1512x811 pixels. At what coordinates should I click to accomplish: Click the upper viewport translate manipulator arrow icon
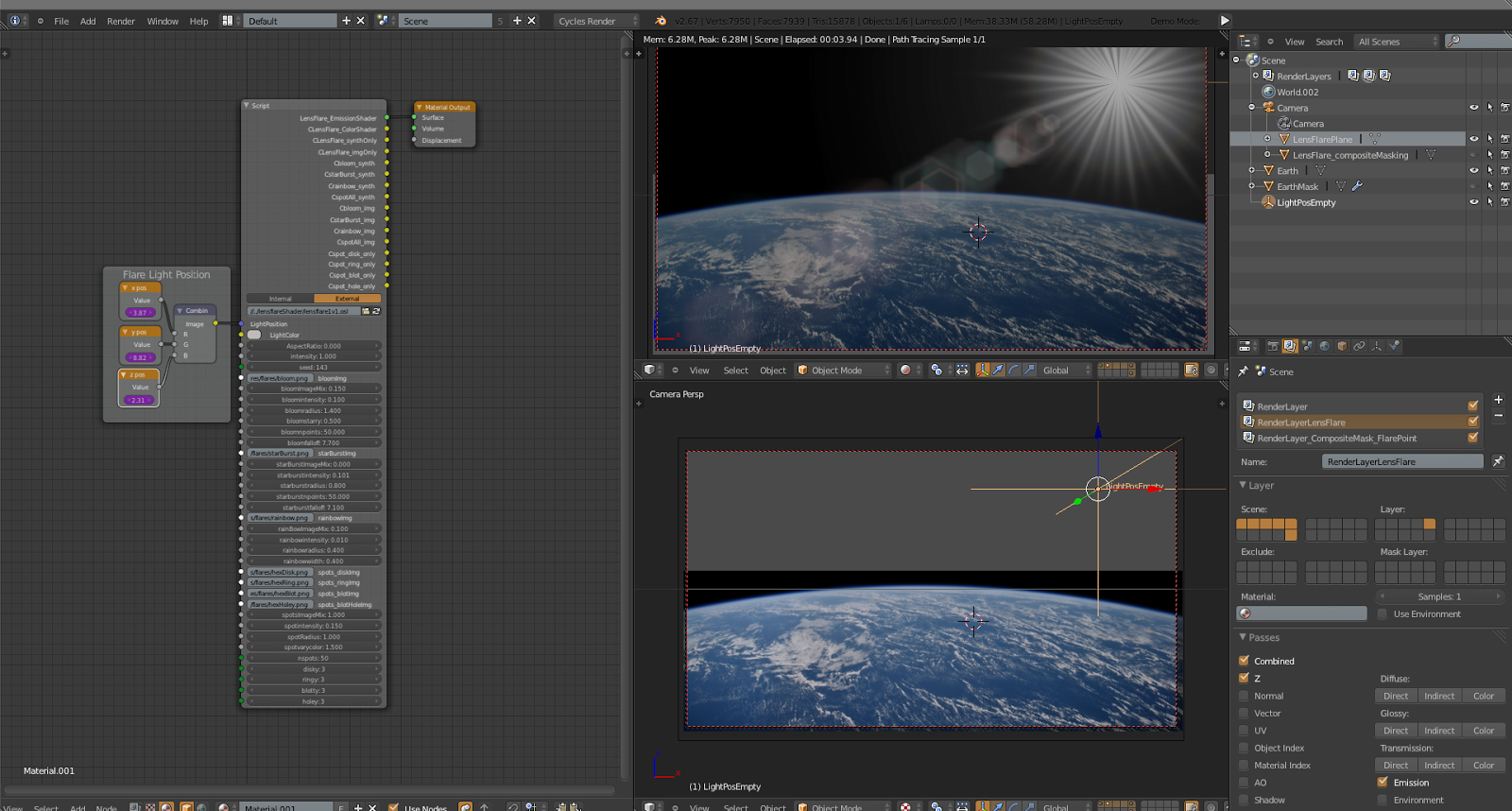point(998,371)
